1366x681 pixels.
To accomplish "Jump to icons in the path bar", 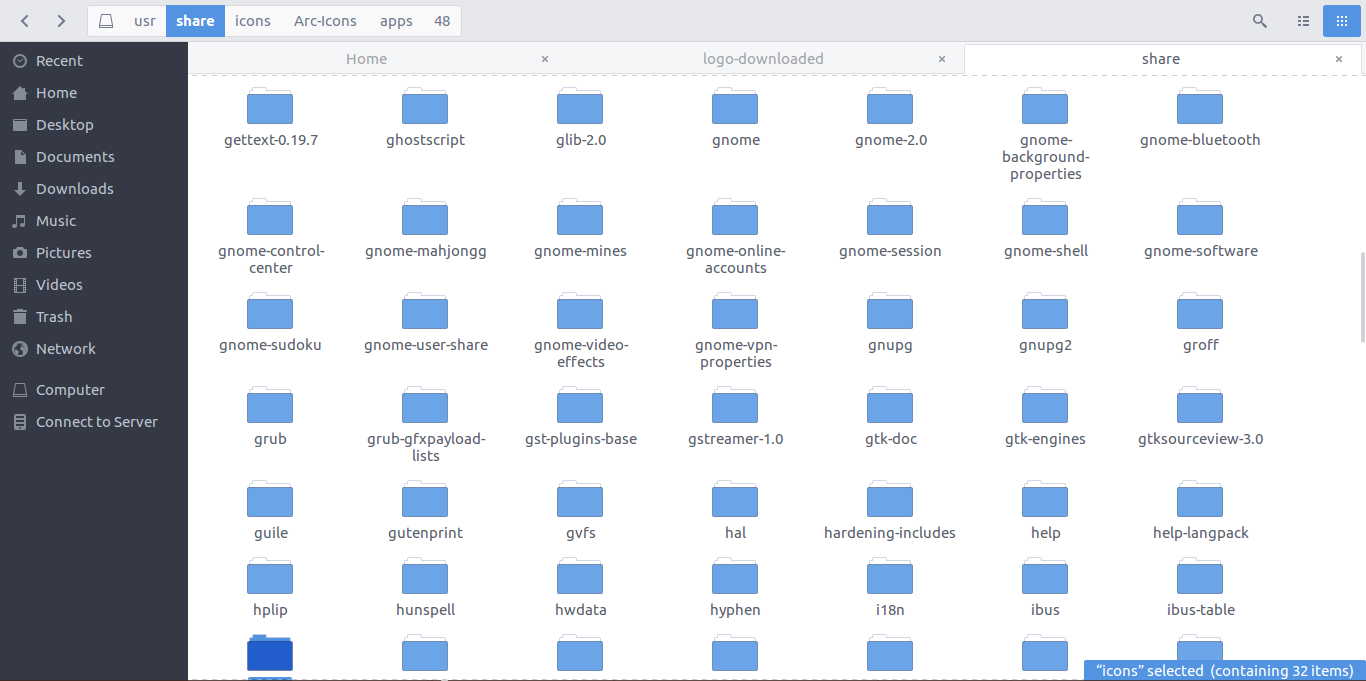I will [253, 21].
